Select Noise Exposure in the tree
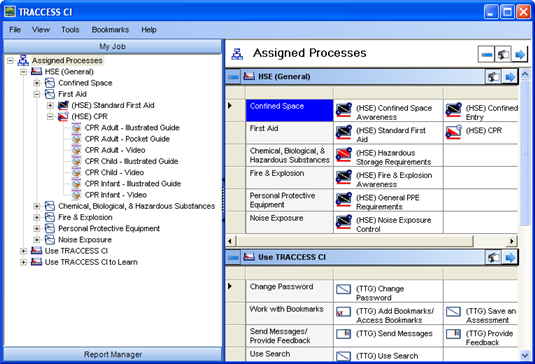535x364 pixels. (x=85, y=240)
